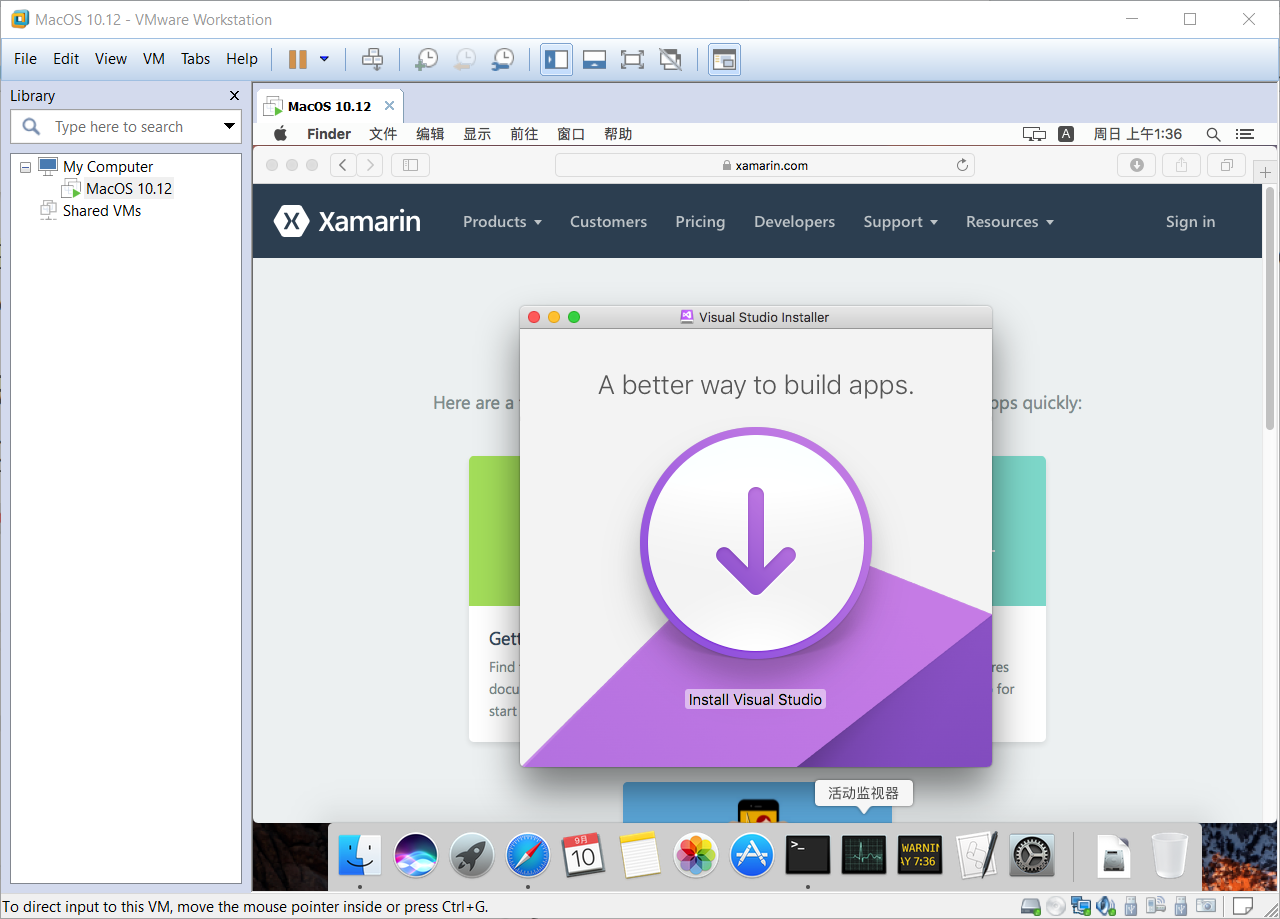Click Sign in on the Xamarin site
The width and height of the screenshot is (1280, 919).
(1190, 222)
